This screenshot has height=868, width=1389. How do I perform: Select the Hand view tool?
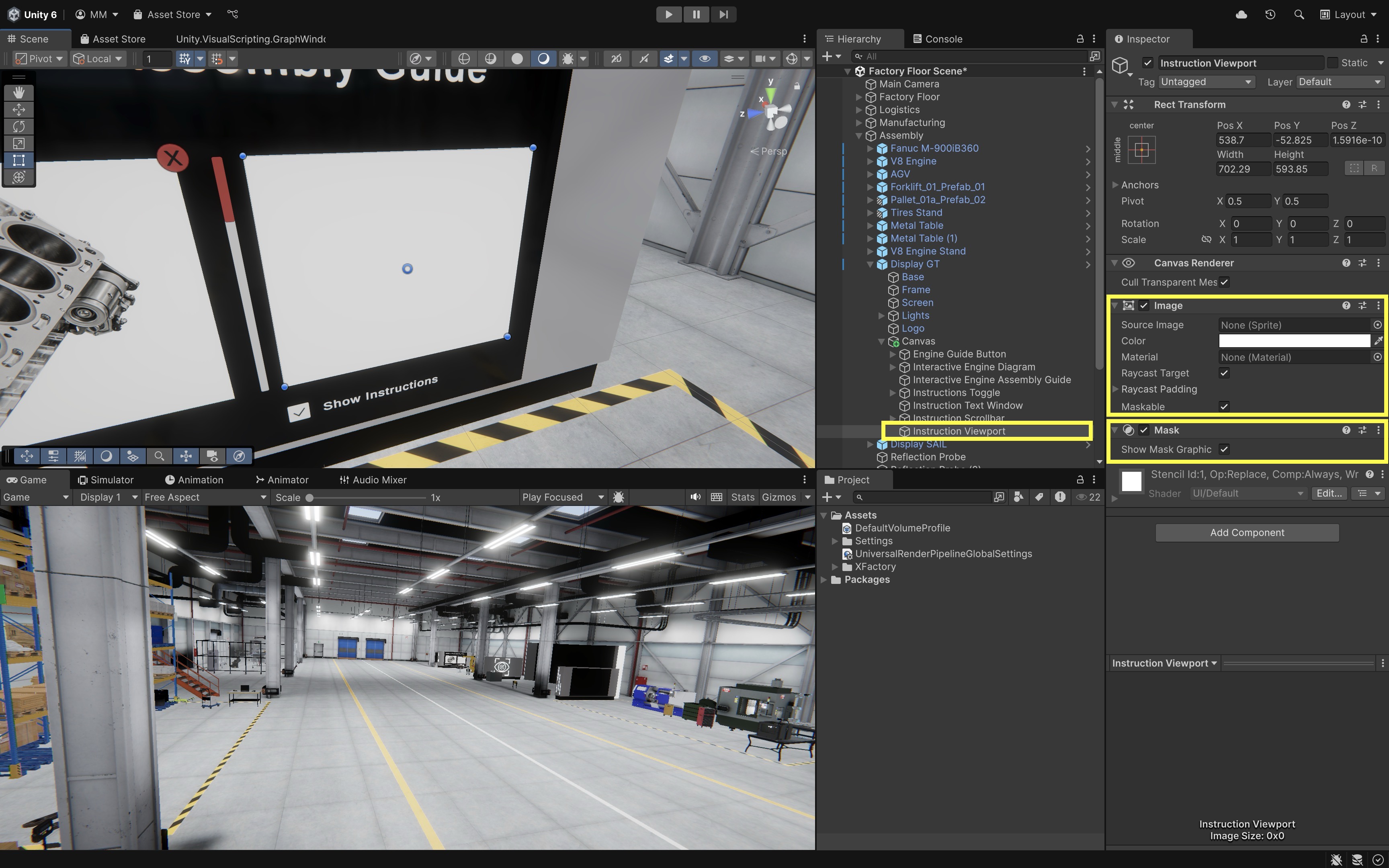[x=19, y=92]
